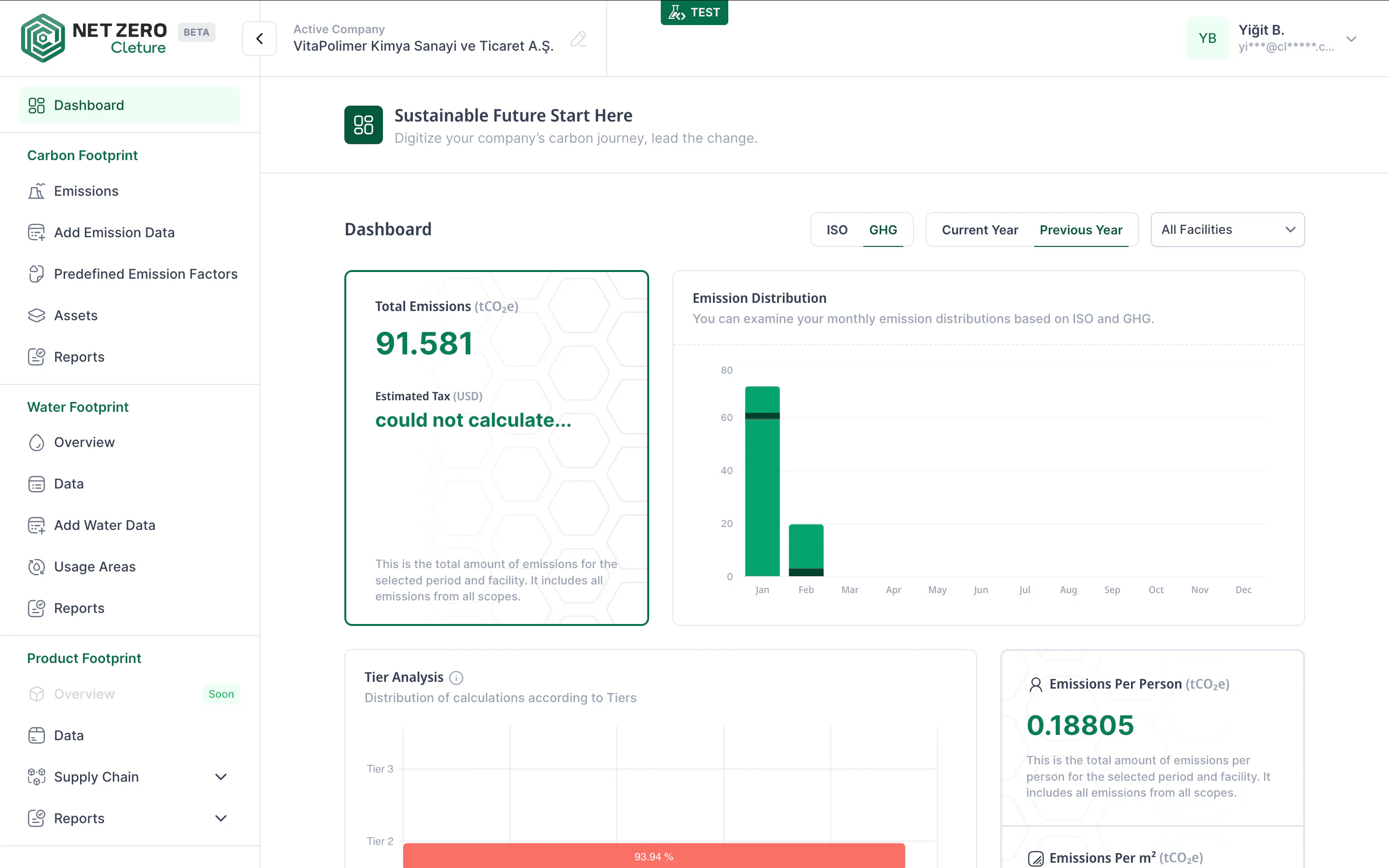Screen dimensions: 1389x868
Task: Click the Dashboard grid icon in sidebar
Action: click(x=36, y=105)
